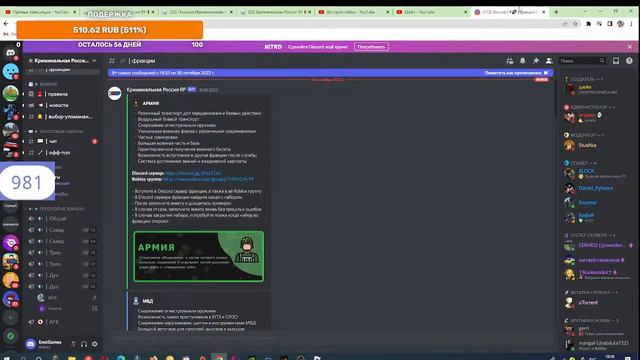Click the 981 counter bubble
Image resolution: width=640 pixels, height=360 pixels.
(x=27, y=182)
